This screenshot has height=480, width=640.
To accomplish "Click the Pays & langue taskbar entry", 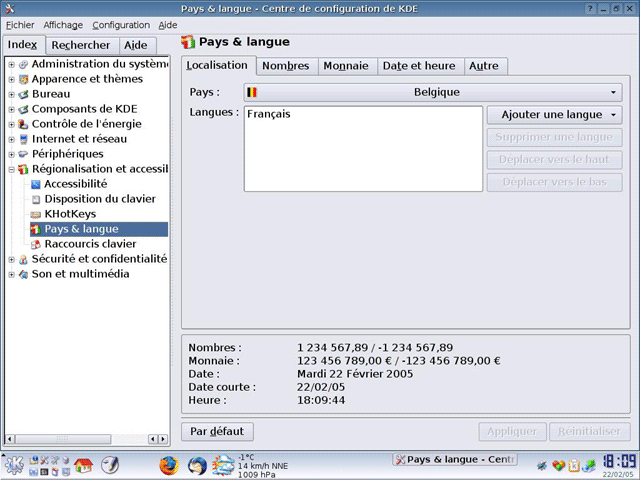I will 455,460.
